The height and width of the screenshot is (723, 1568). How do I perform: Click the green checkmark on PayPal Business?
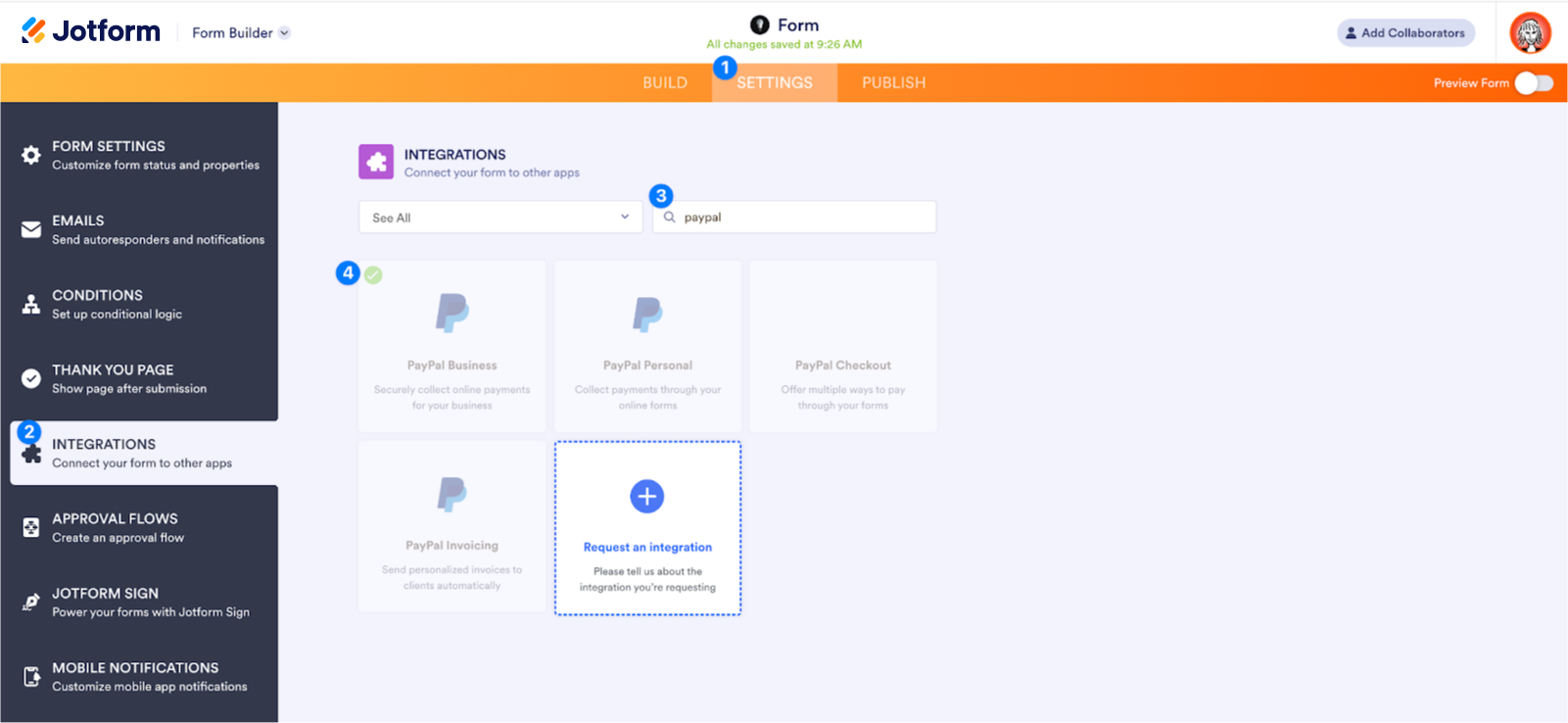[373, 275]
